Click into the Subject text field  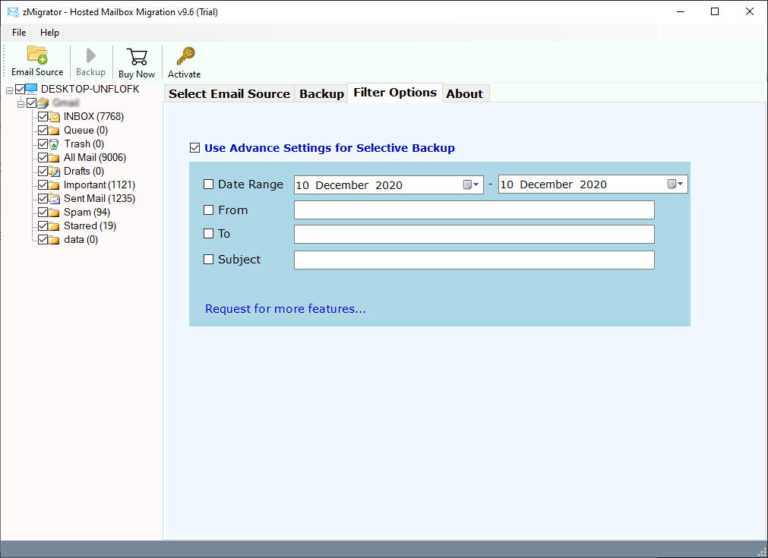click(474, 260)
